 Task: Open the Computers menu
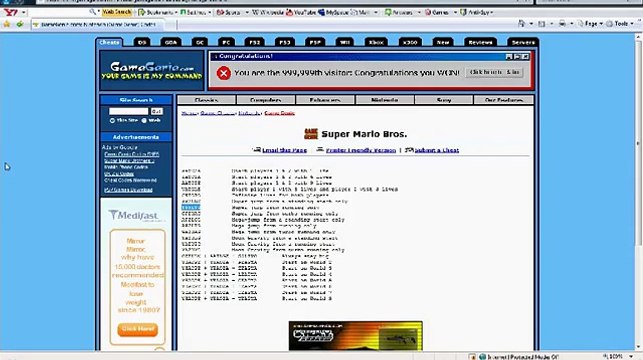pyautogui.click(x=266, y=100)
